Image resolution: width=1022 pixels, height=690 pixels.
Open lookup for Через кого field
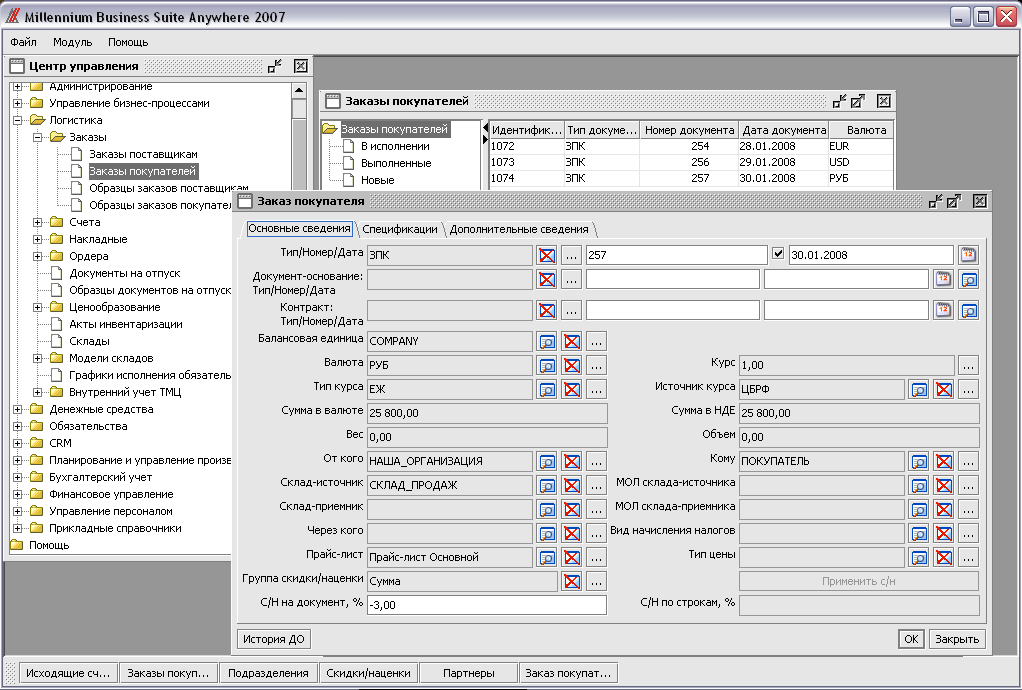tap(547, 534)
